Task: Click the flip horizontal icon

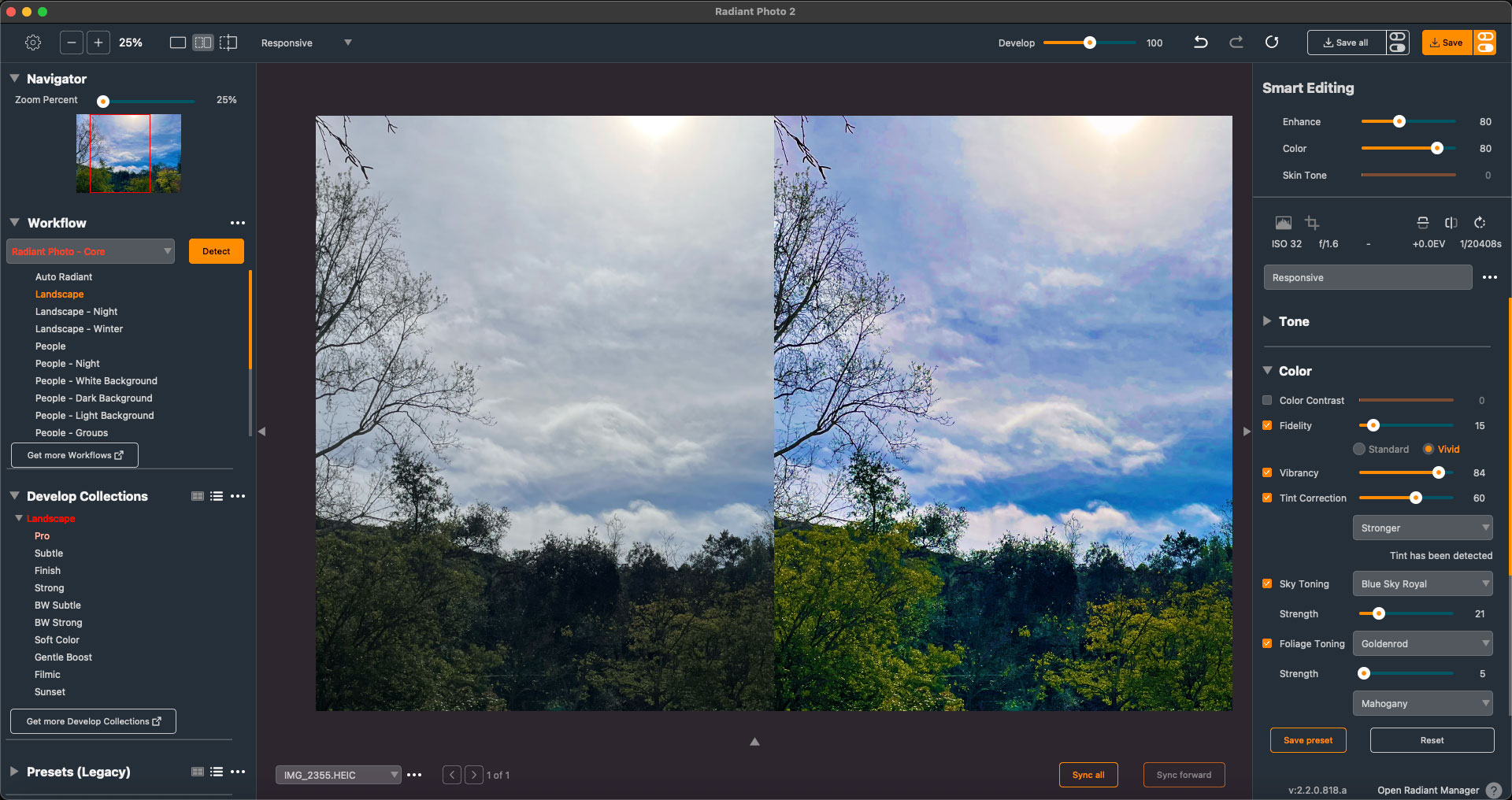Action: click(1451, 223)
